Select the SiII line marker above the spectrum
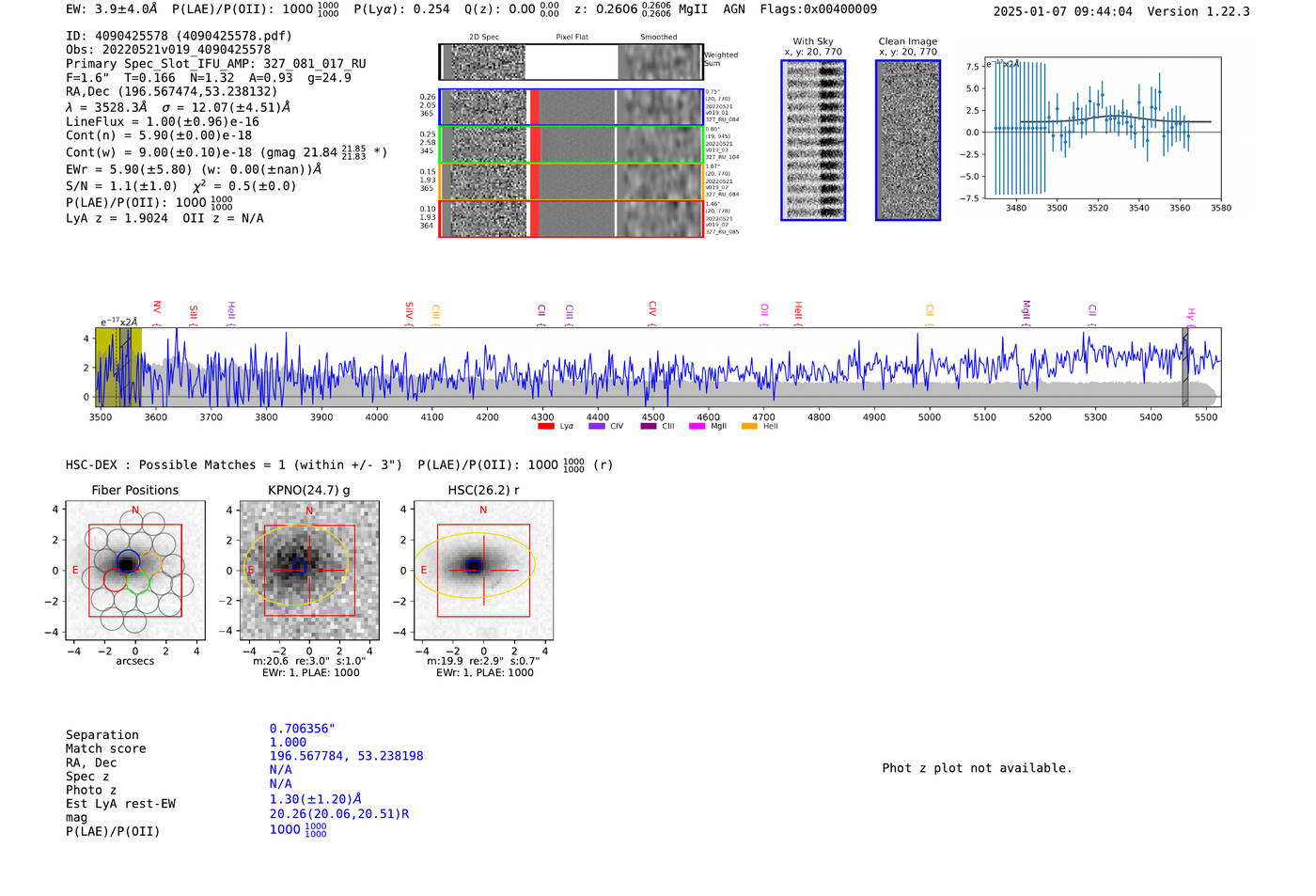 [194, 313]
